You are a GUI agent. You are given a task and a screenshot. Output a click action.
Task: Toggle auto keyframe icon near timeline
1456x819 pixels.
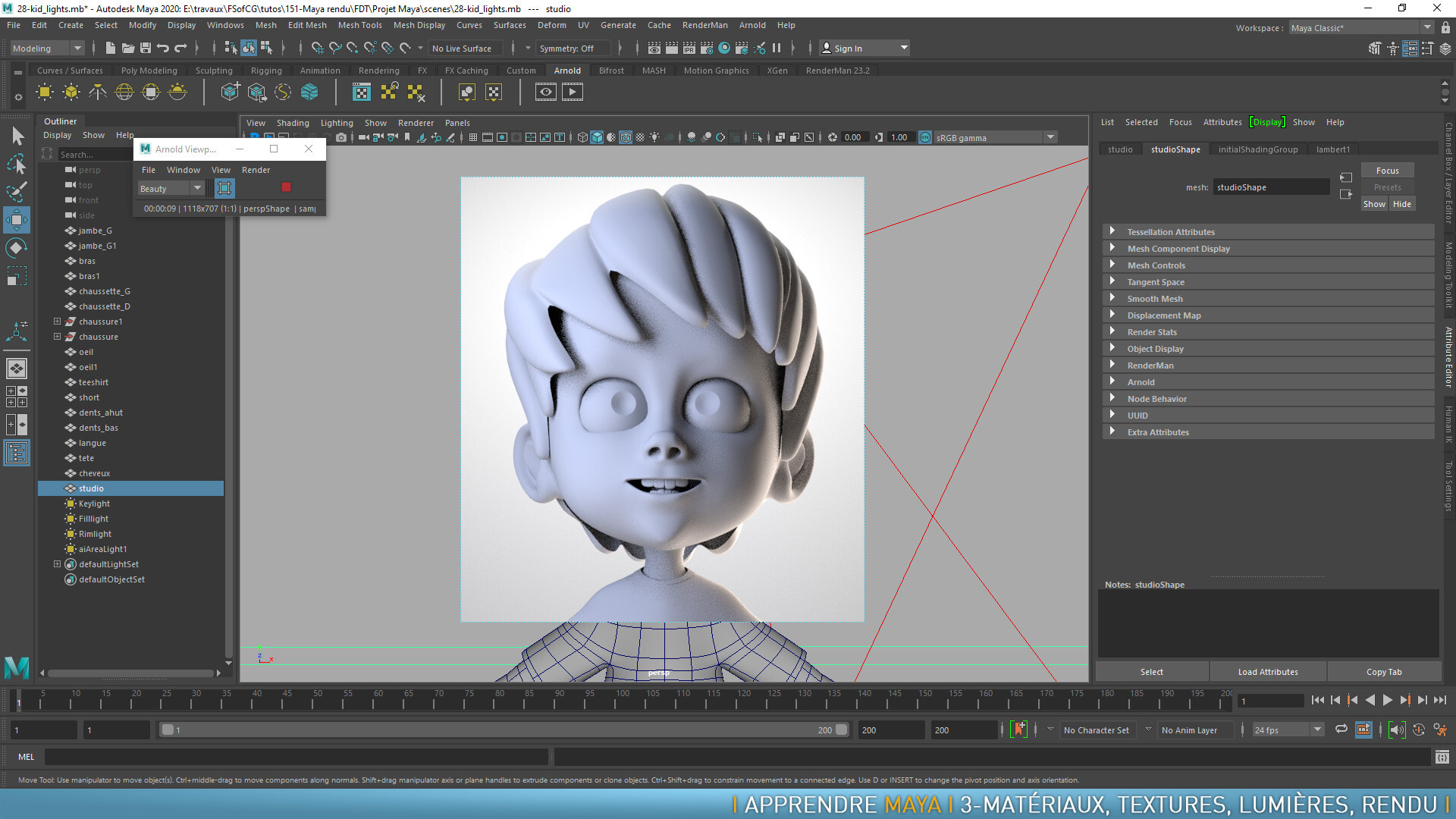click(1019, 730)
